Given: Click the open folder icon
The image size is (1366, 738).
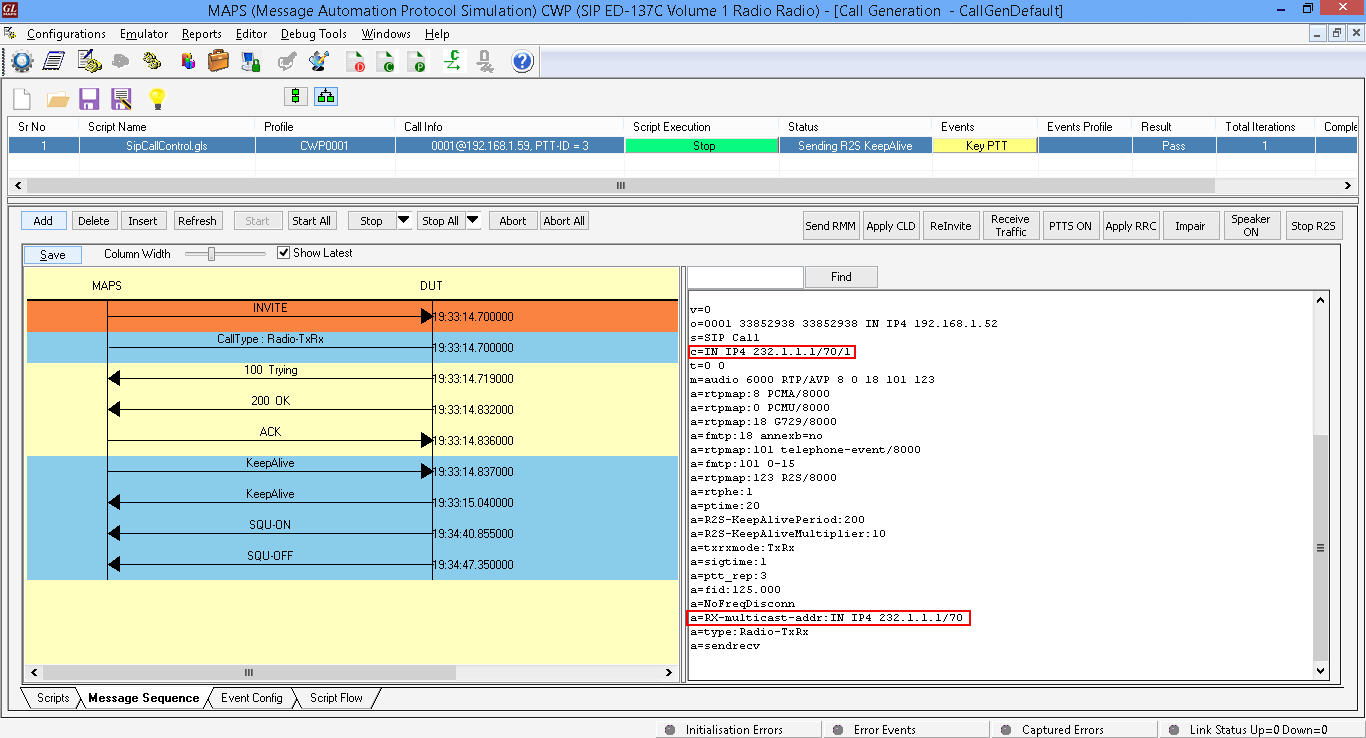Looking at the screenshot, I should point(58,99).
